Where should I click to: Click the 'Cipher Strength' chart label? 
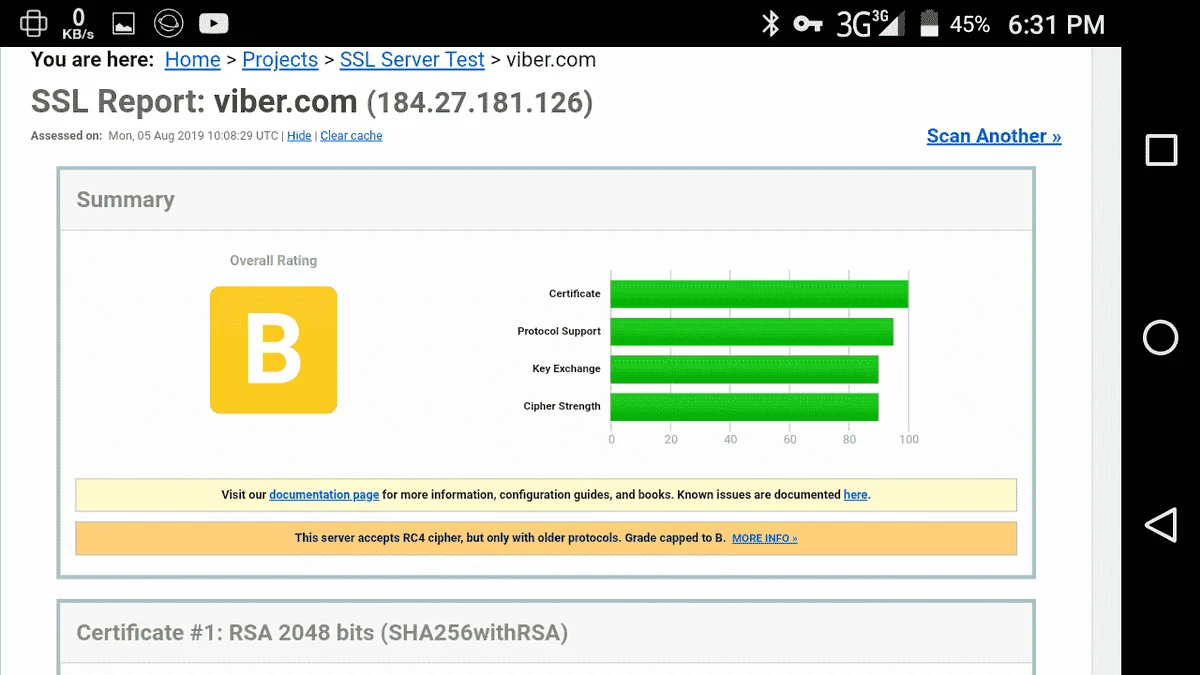(562, 407)
